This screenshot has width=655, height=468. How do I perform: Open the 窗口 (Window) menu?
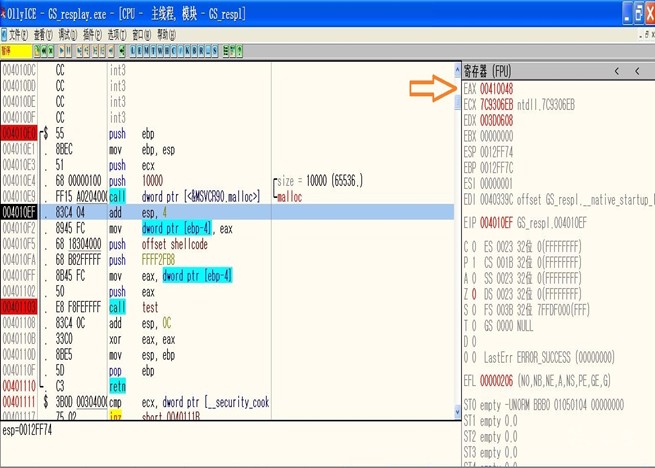(x=142, y=35)
